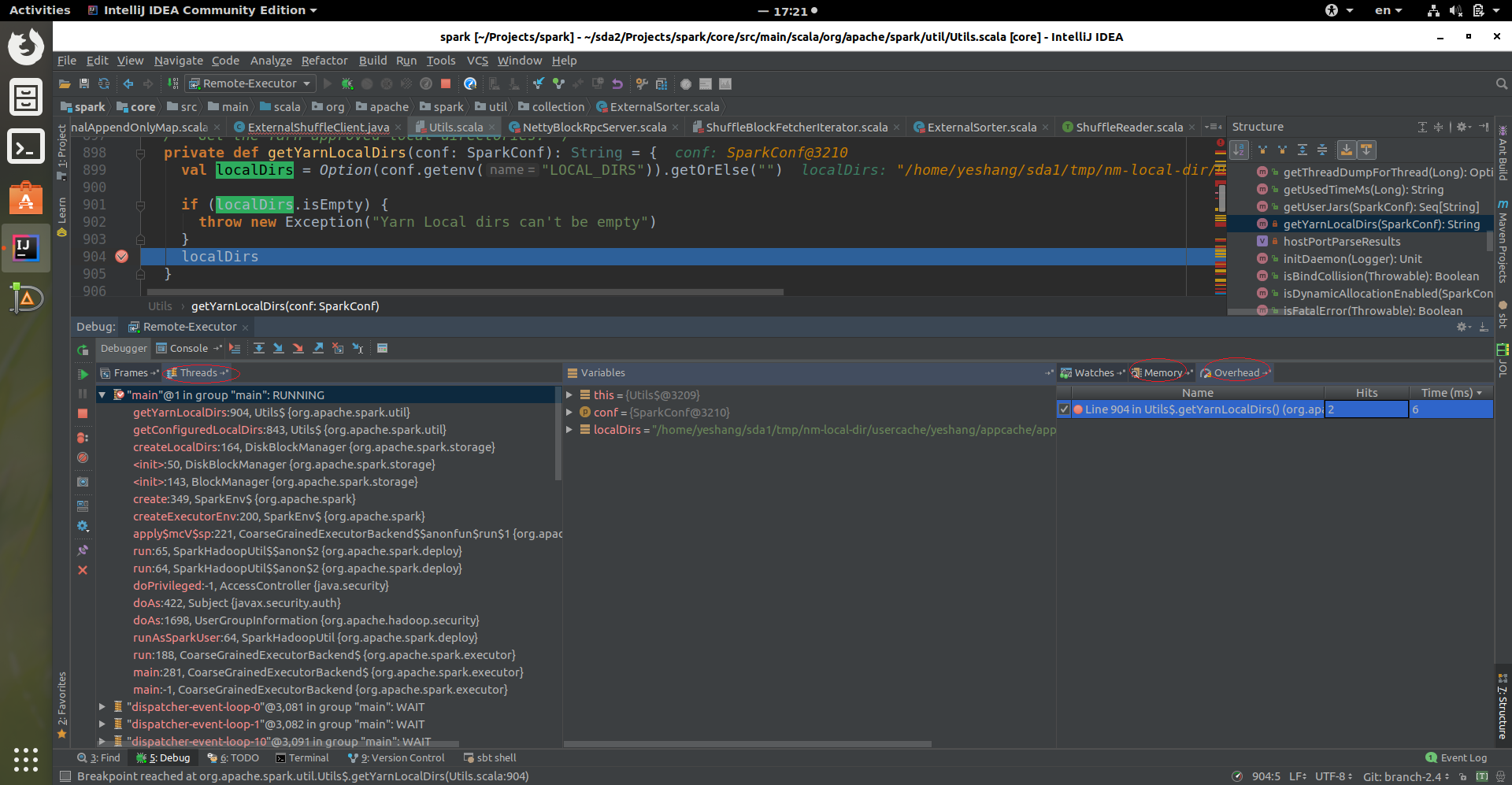The image size is (1512, 785).
Task: Expand the this variable in Variables panel
Action: pos(570,394)
